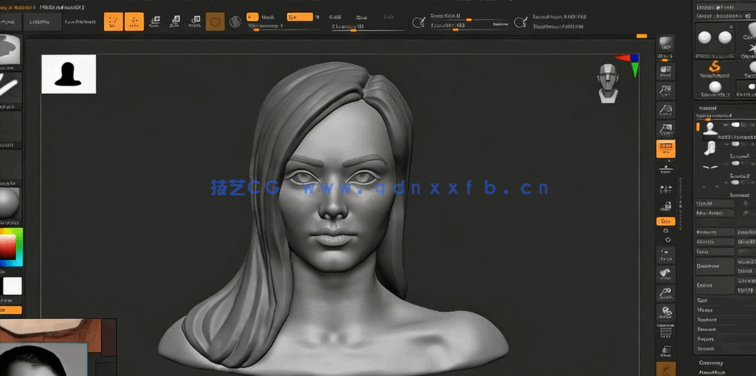Click the bottom brown icon on right shelf
Viewport: 756px width, 376px height.
(x=665, y=369)
